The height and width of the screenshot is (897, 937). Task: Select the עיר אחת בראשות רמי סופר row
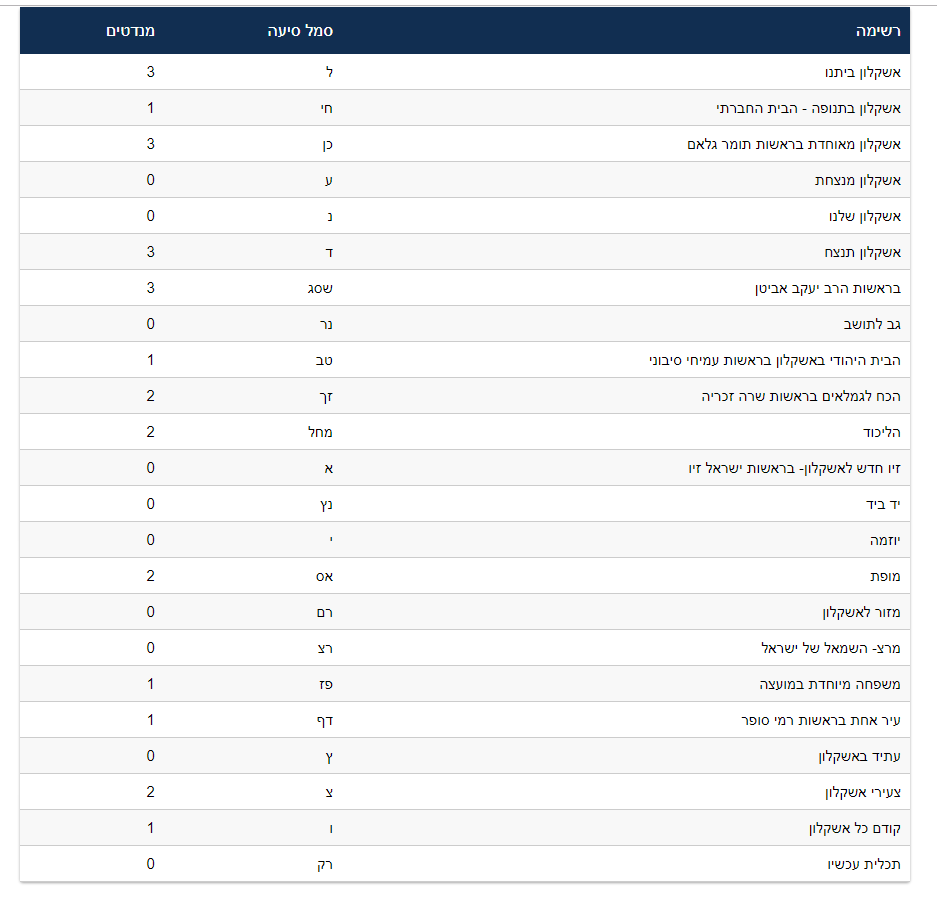[x=815, y=720]
